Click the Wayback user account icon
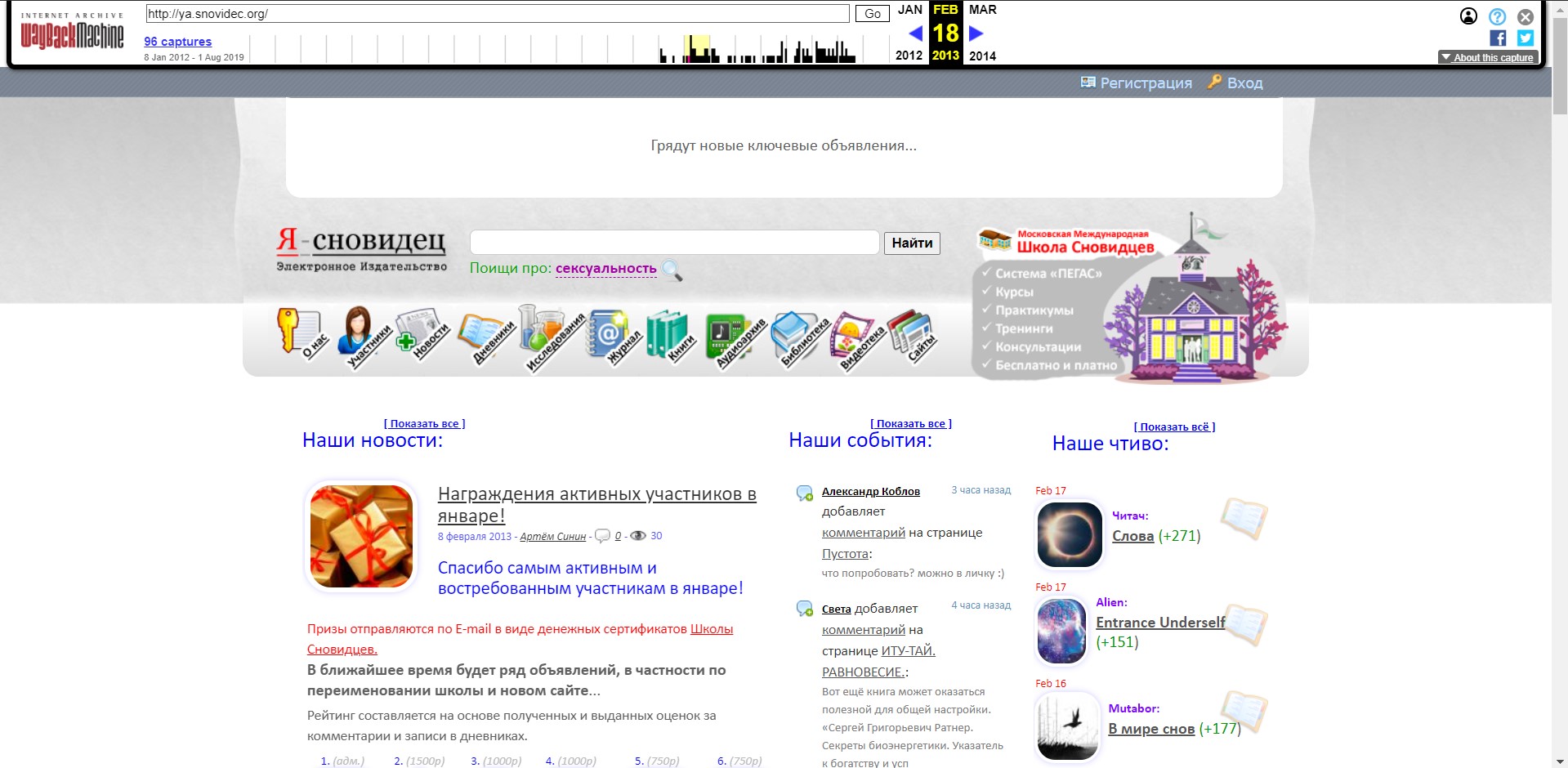Screen dimensions: 1568x768 point(1468,16)
